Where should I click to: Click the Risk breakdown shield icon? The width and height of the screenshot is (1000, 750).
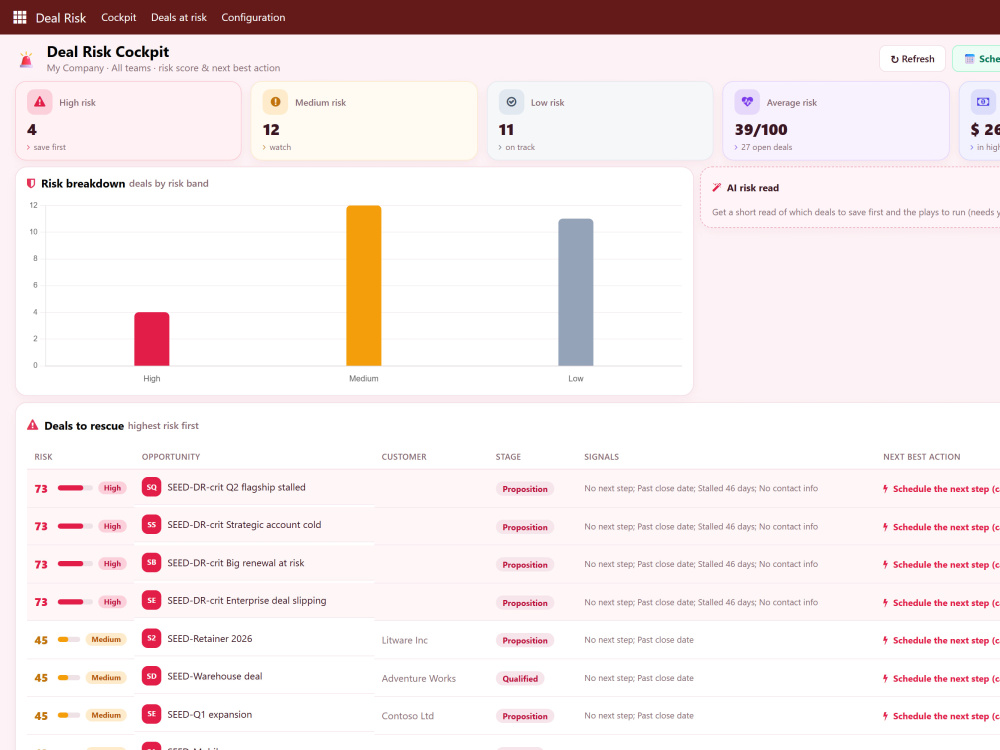pyautogui.click(x=31, y=184)
